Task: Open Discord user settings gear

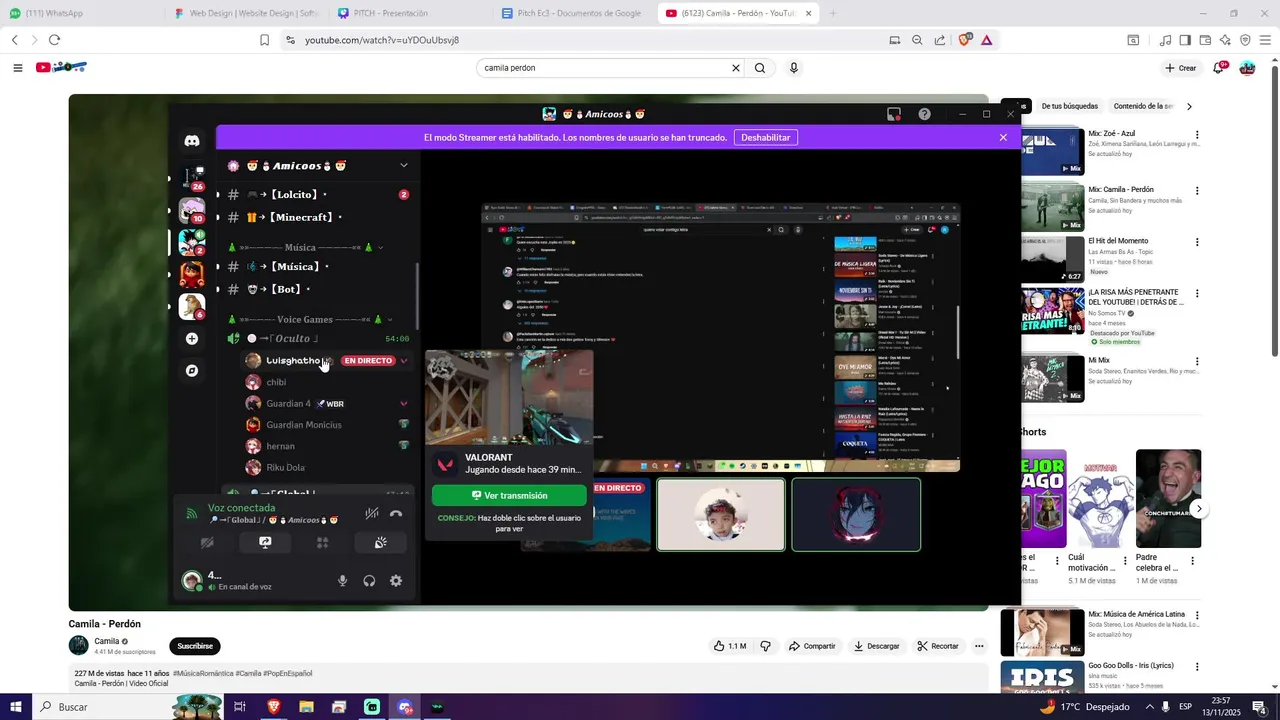Action: pos(396,581)
